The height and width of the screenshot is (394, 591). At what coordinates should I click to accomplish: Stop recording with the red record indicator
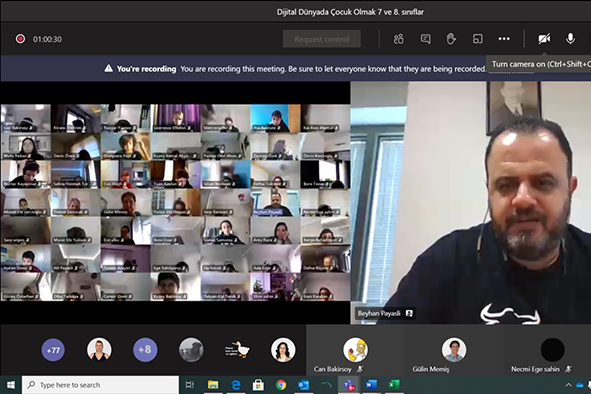point(20,39)
